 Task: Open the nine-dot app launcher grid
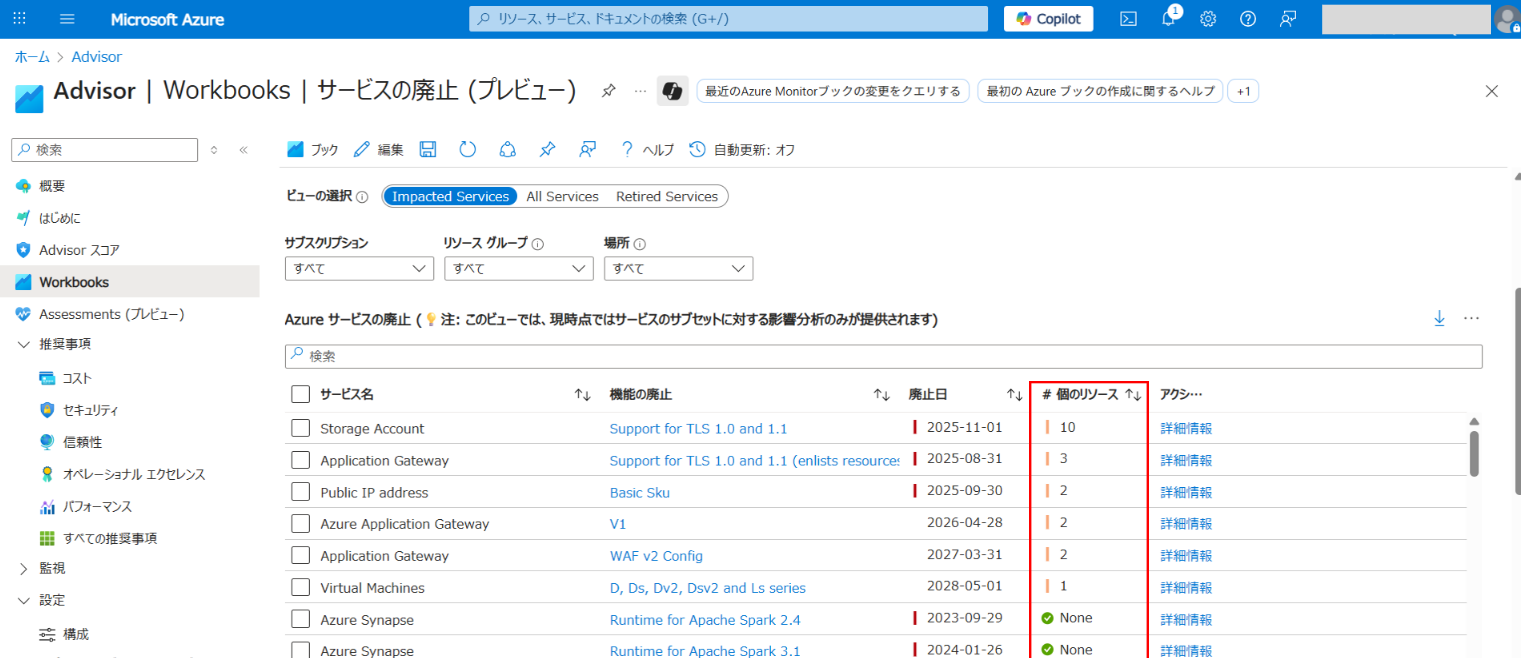click(x=20, y=19)
